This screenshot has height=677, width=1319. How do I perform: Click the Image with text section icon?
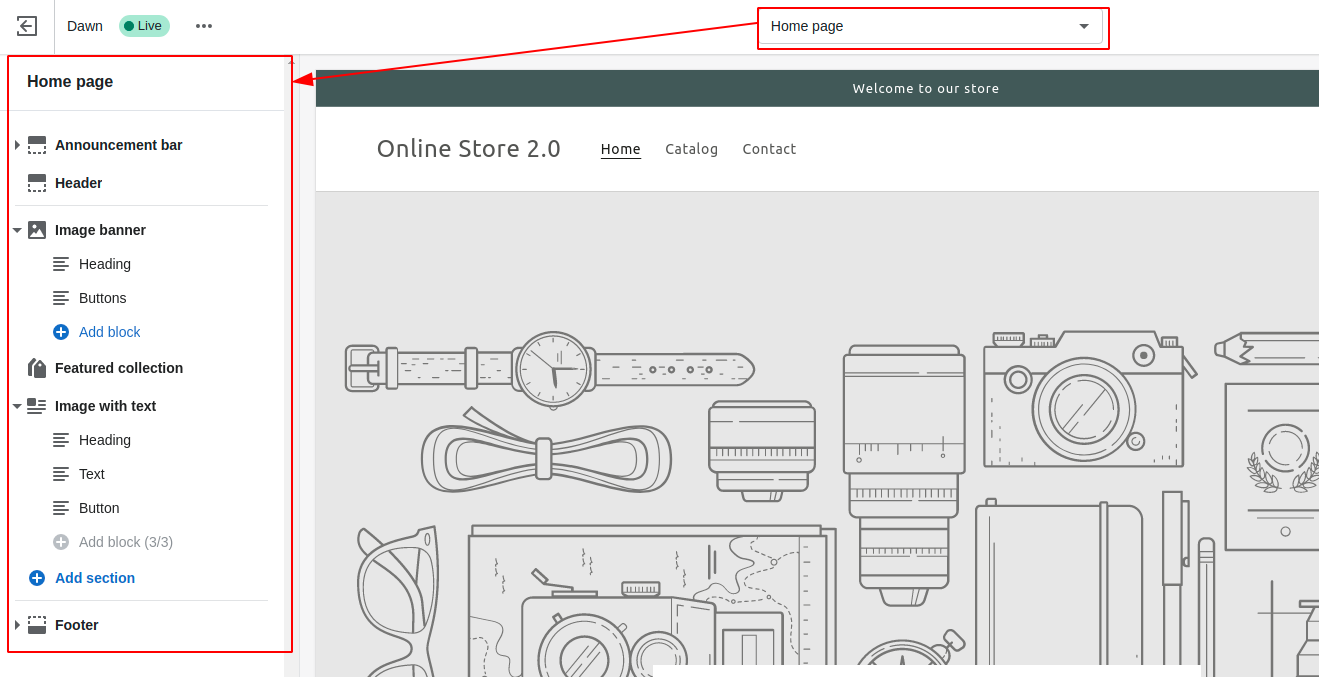click(37, 406)
